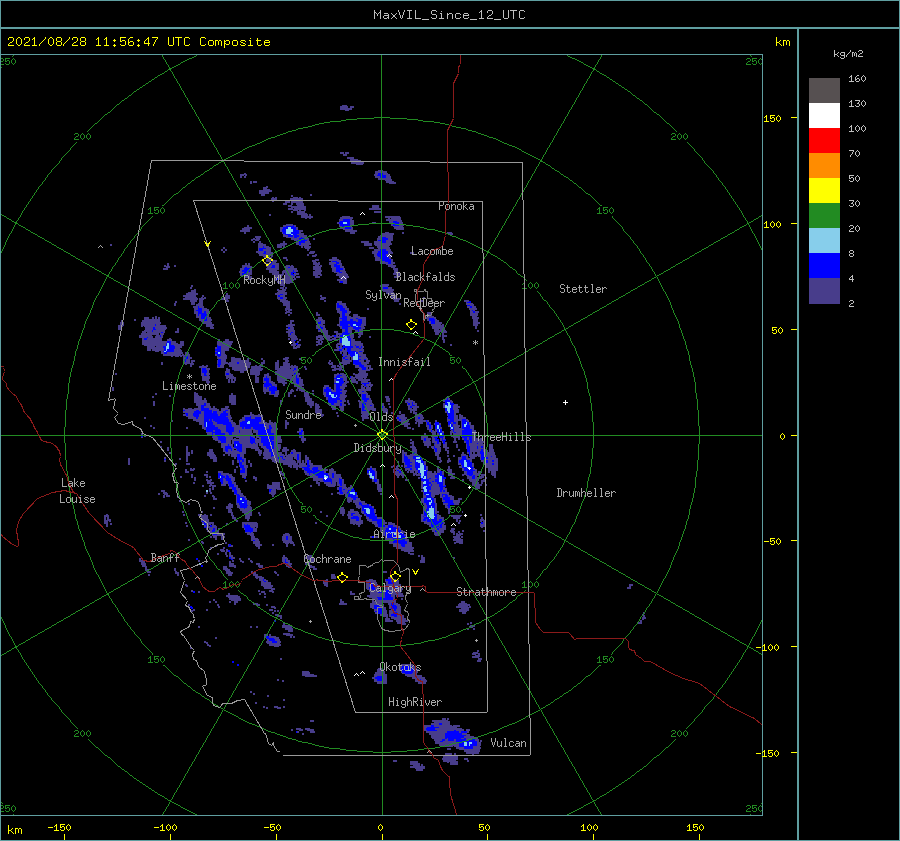Click the MaxVIL_Since_12_UTC title

[x=449, y=15]
